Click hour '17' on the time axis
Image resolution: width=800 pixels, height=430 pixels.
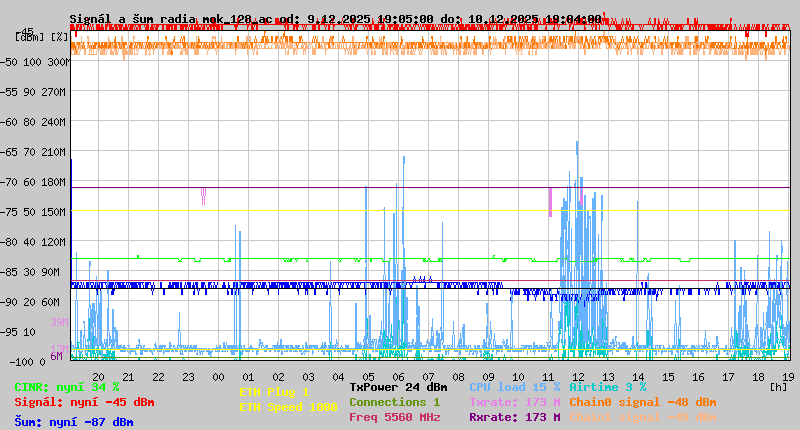pyautogui.click(x=729, y=377)
